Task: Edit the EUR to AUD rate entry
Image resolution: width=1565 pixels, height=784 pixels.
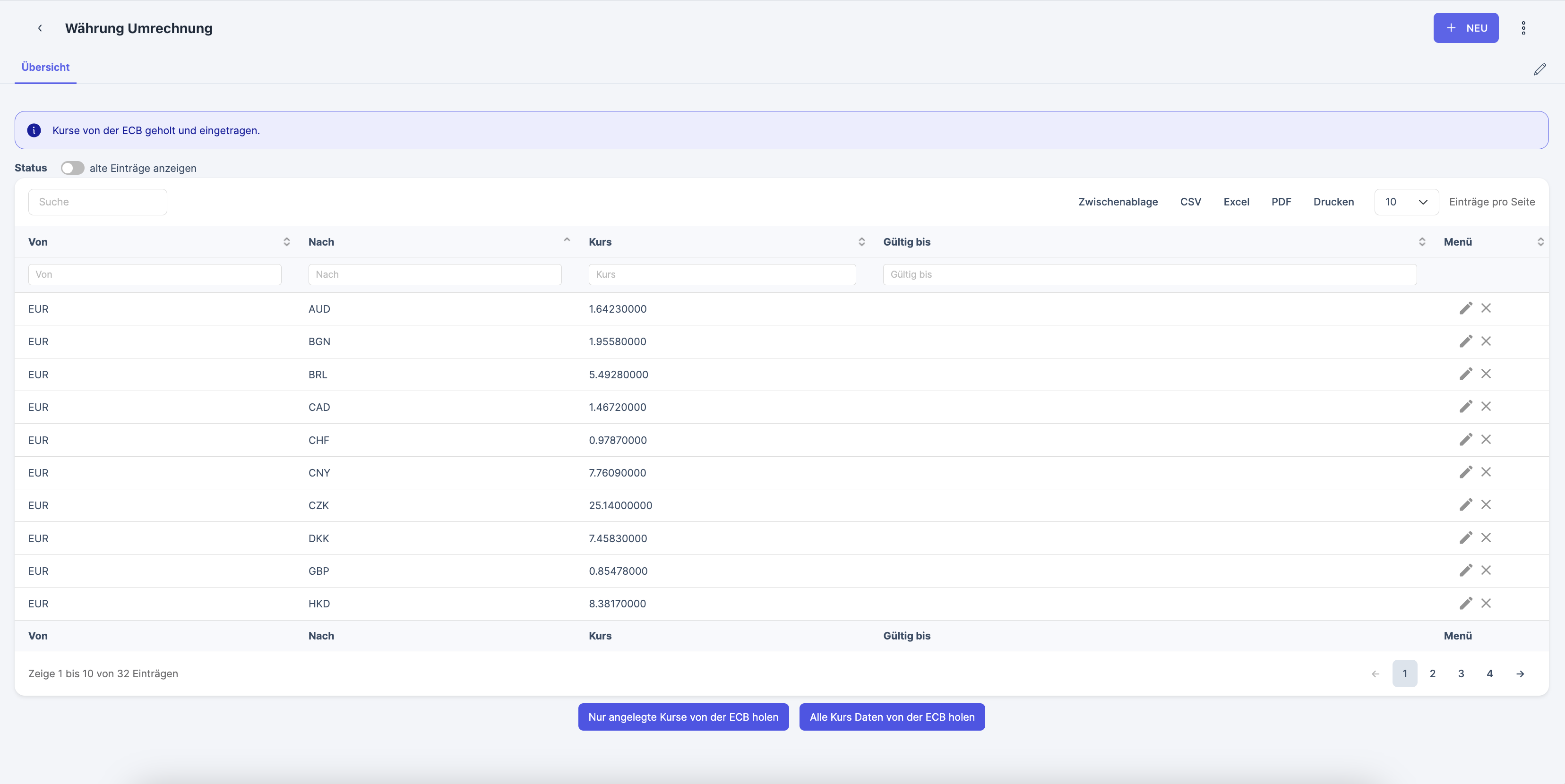Action: pyautogui.click(x=1465, y=308)
